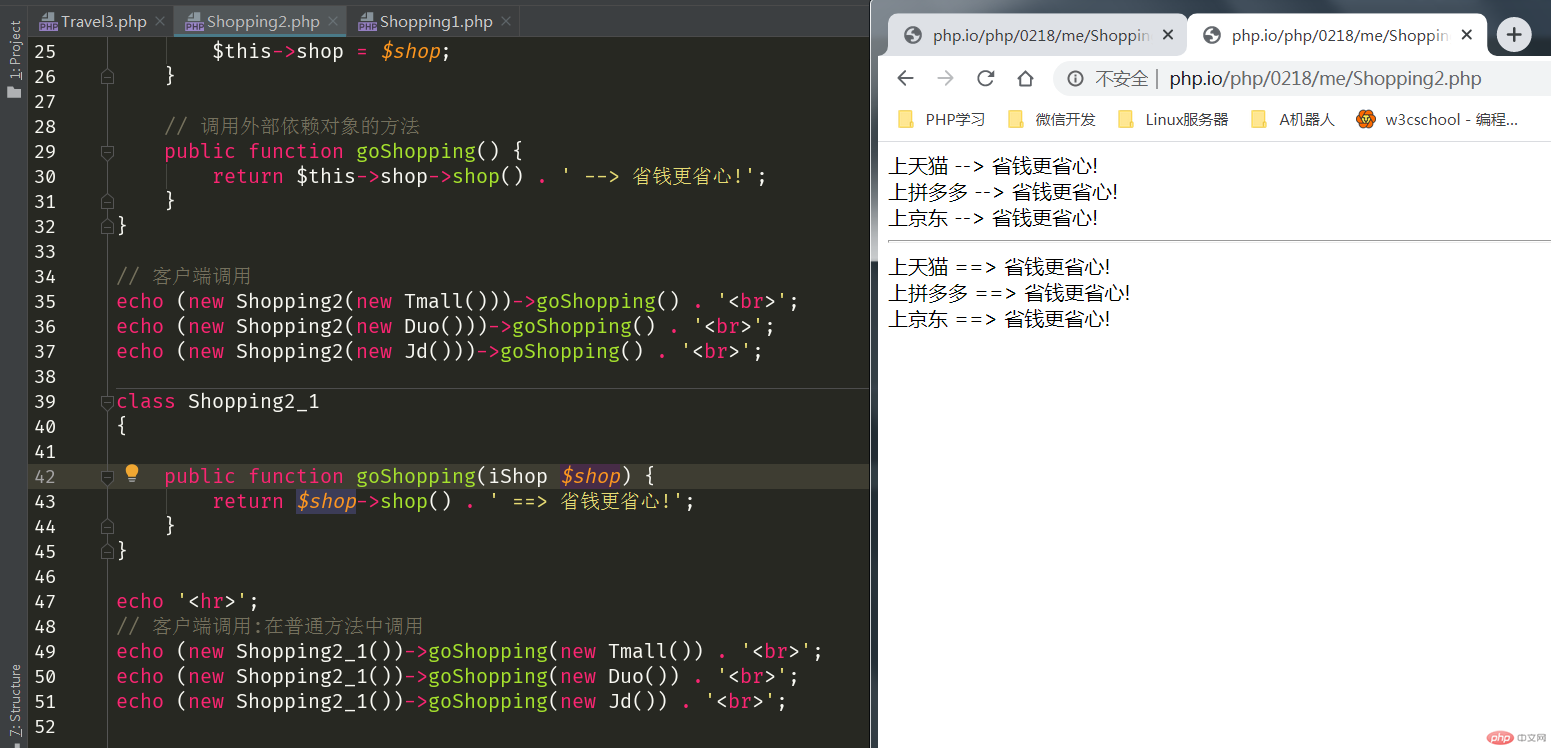The width and height of the screenshot is (1551, 748).
Task: Click "echo '<hr>';" on line 47
Action: tap(188, 601)
